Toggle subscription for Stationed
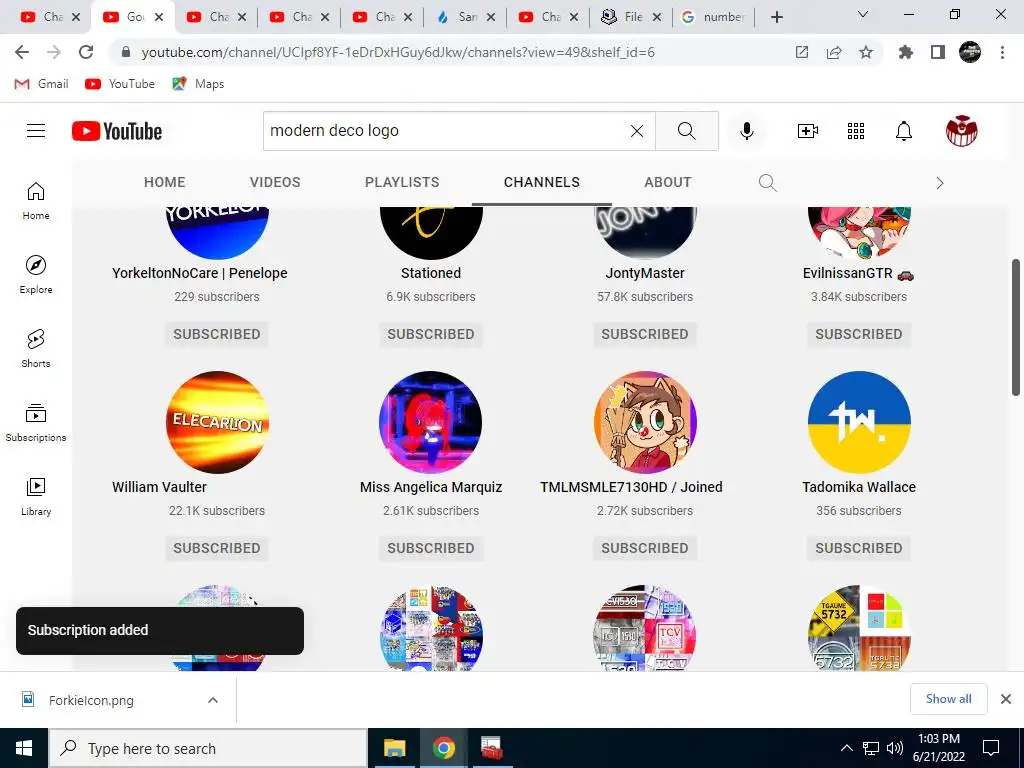The image size is (1024, 768). pos(431,334)
